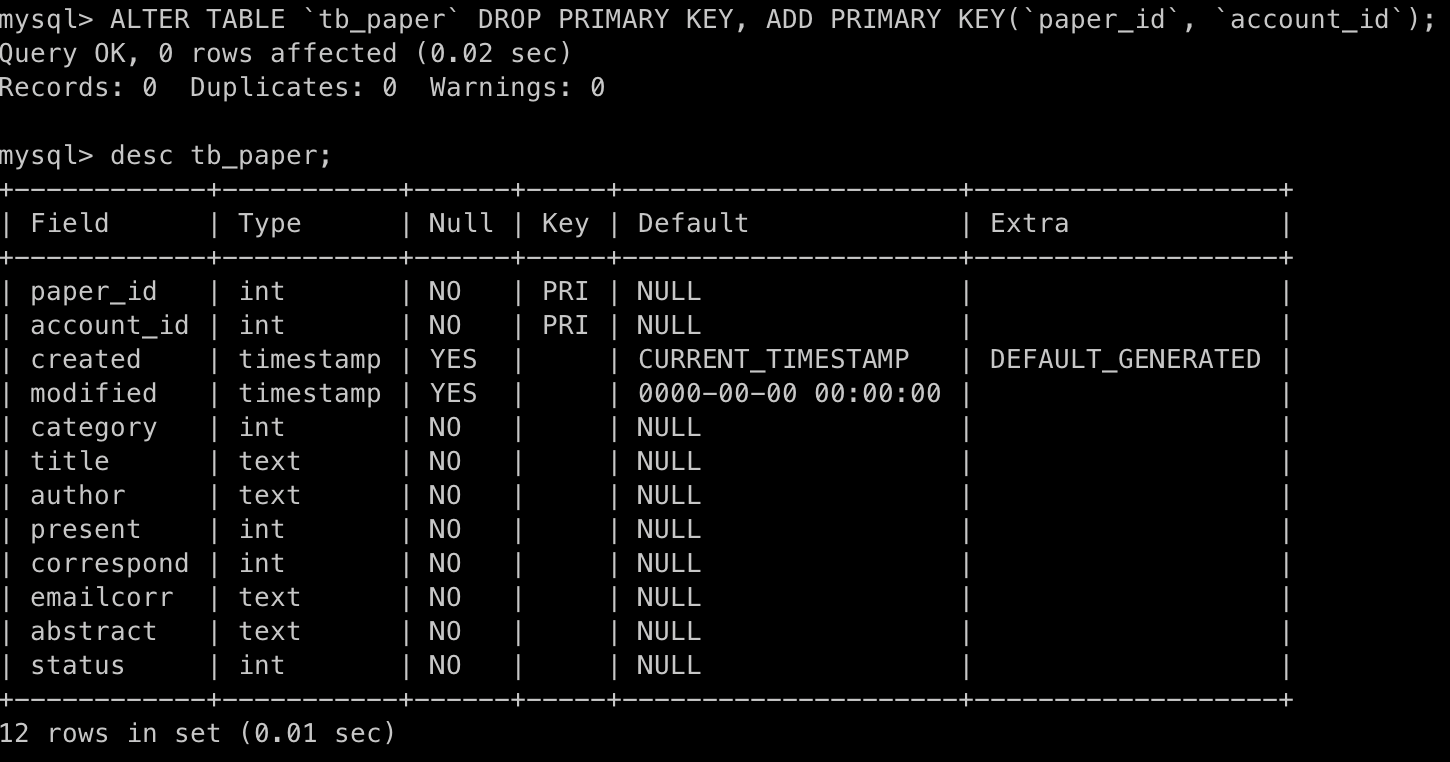
Task: Click the 'Key' column header
Action: [x=565, y=223]
